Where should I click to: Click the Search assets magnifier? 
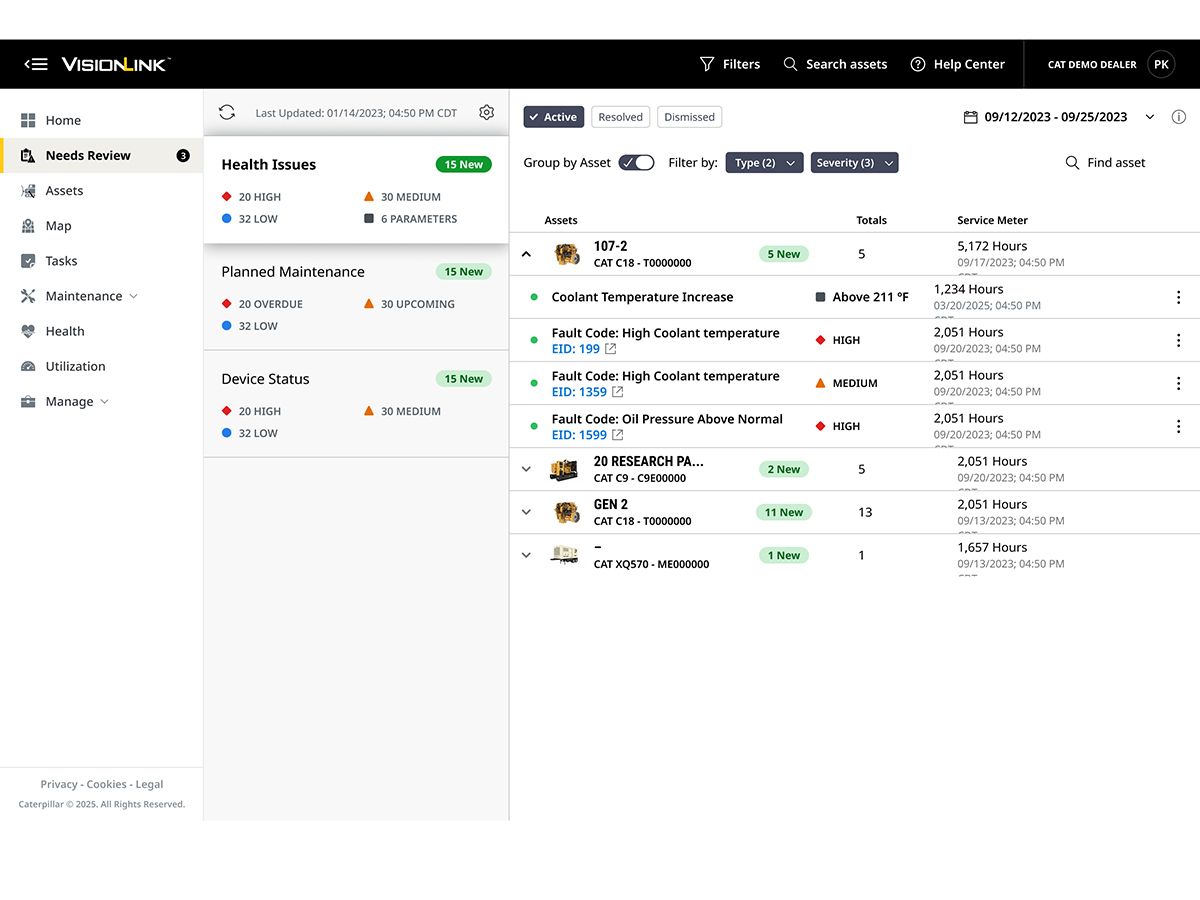click(790, 64)
